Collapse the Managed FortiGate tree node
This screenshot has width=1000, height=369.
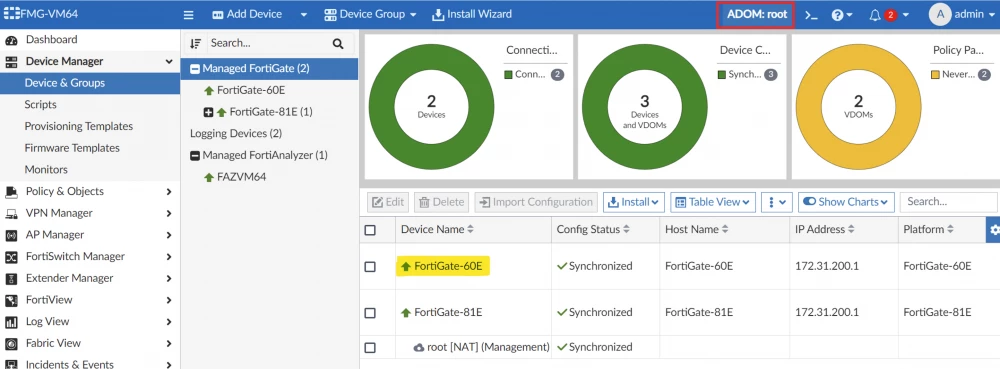195,68
